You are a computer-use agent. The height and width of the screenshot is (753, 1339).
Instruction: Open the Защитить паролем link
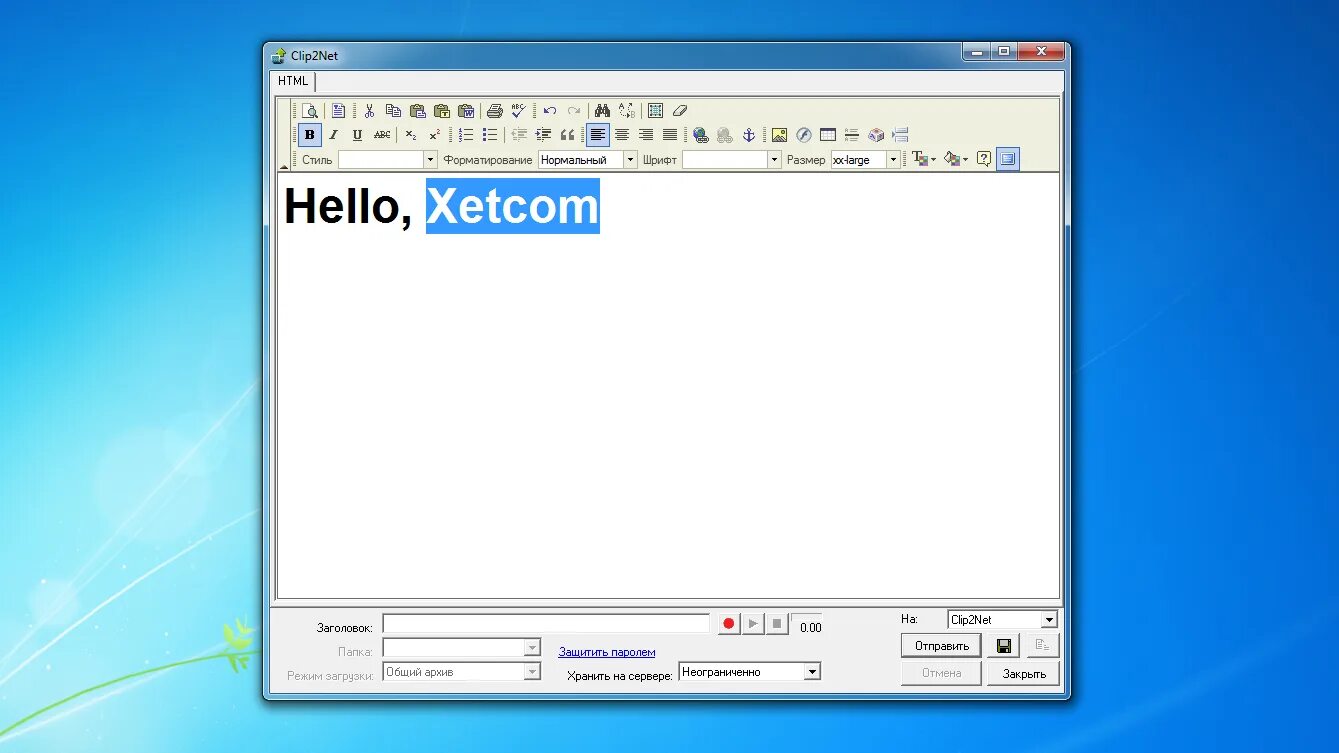tap(607, 651)
